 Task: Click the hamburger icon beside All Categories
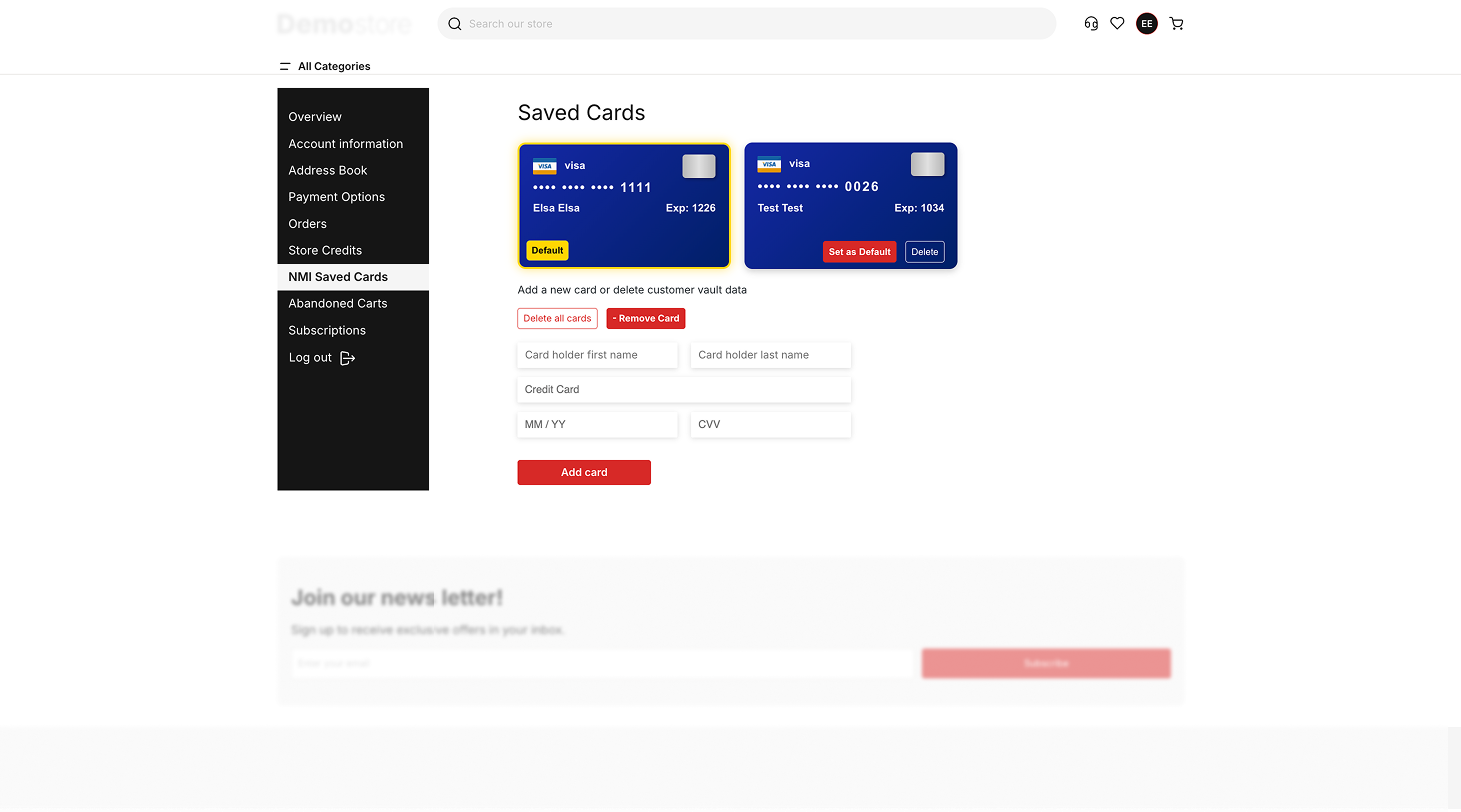(285, 66)
